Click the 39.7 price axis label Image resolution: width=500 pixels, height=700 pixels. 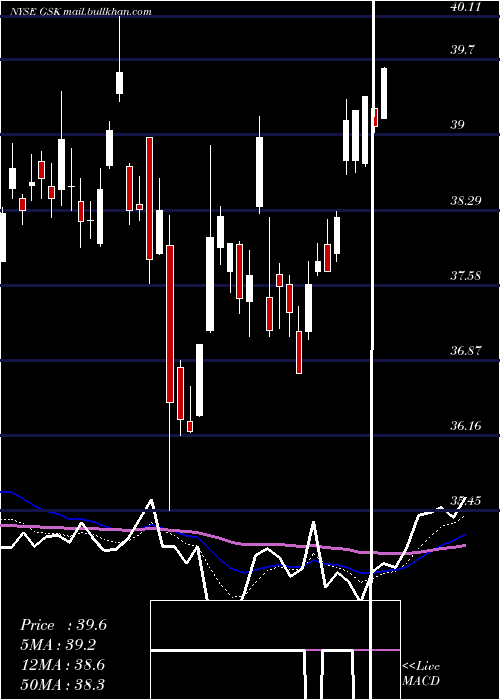pyautogui.click(x=462, y=50)
